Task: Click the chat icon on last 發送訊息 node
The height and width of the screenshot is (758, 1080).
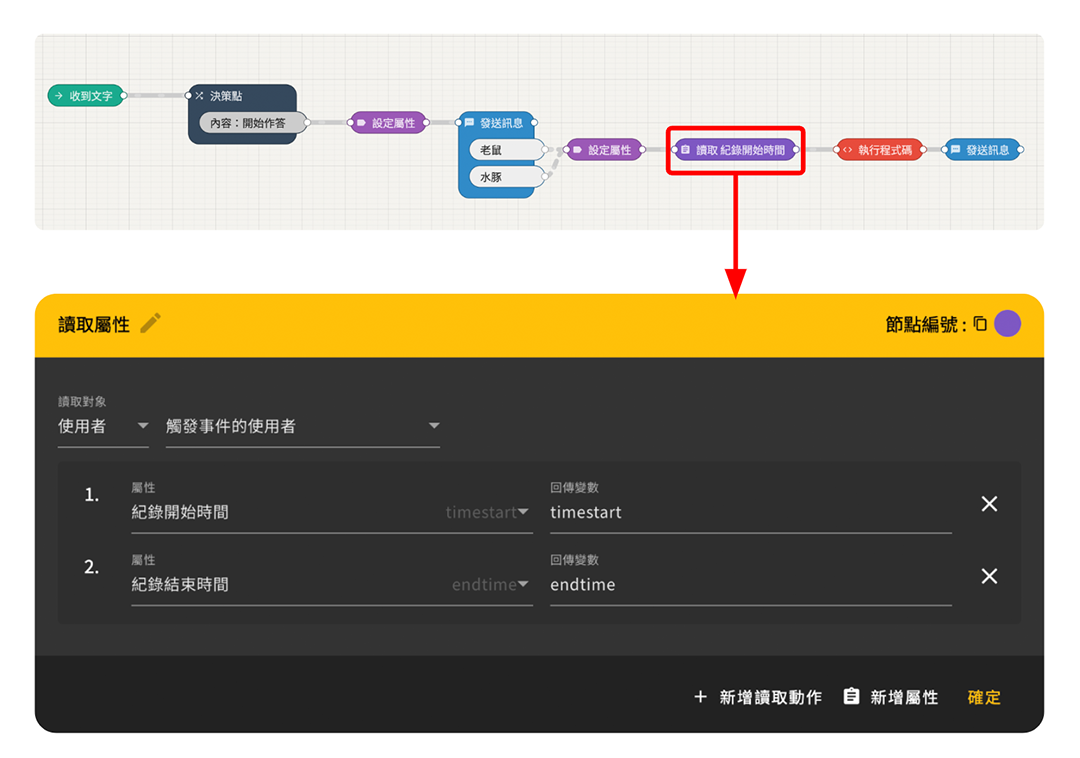Action: point(955,149)
